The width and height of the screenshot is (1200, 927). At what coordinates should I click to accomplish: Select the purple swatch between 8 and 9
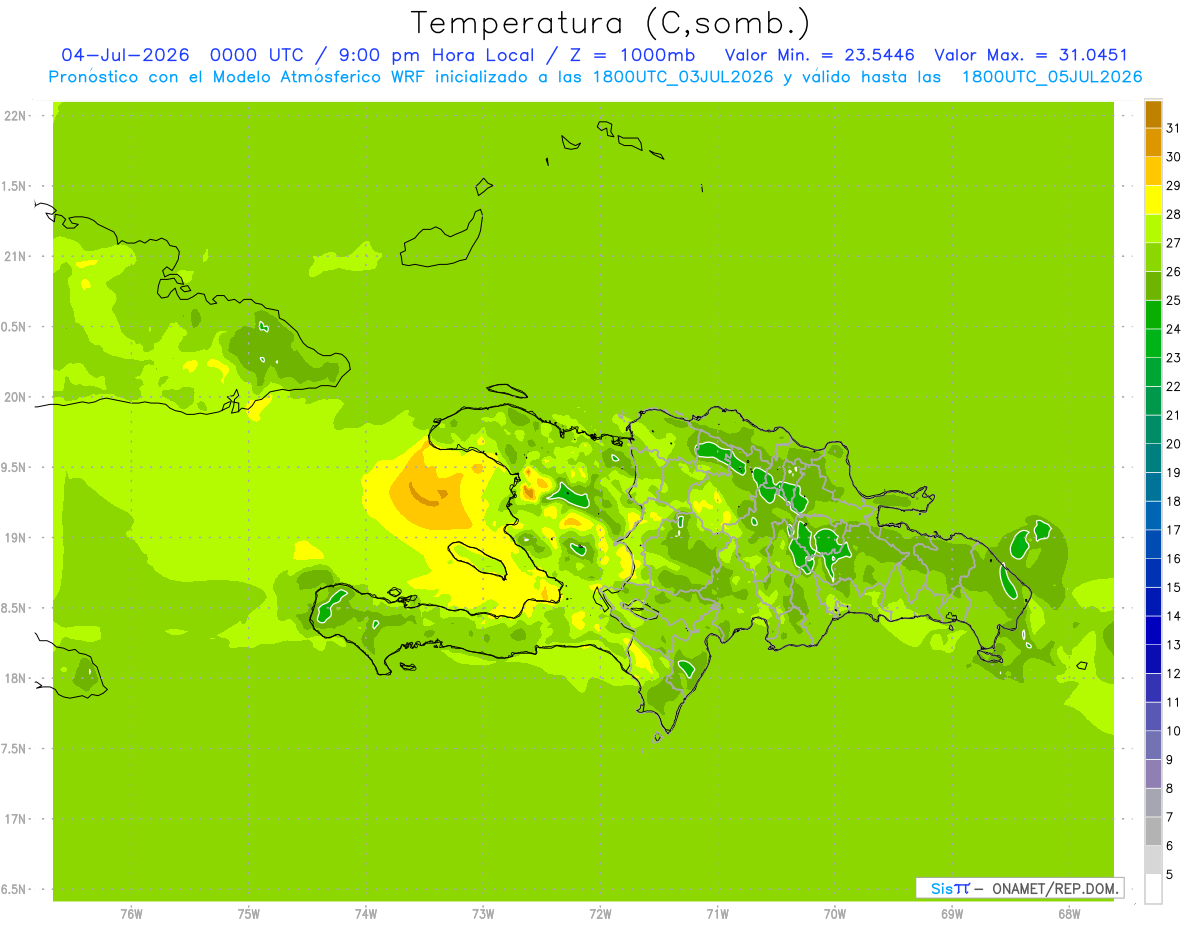coord(1153,774)
